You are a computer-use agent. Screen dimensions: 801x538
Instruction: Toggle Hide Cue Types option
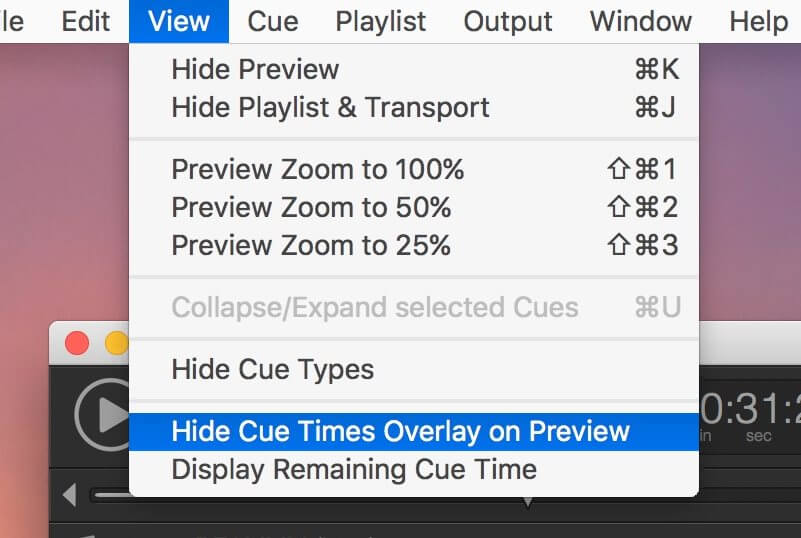coord(414,369)
